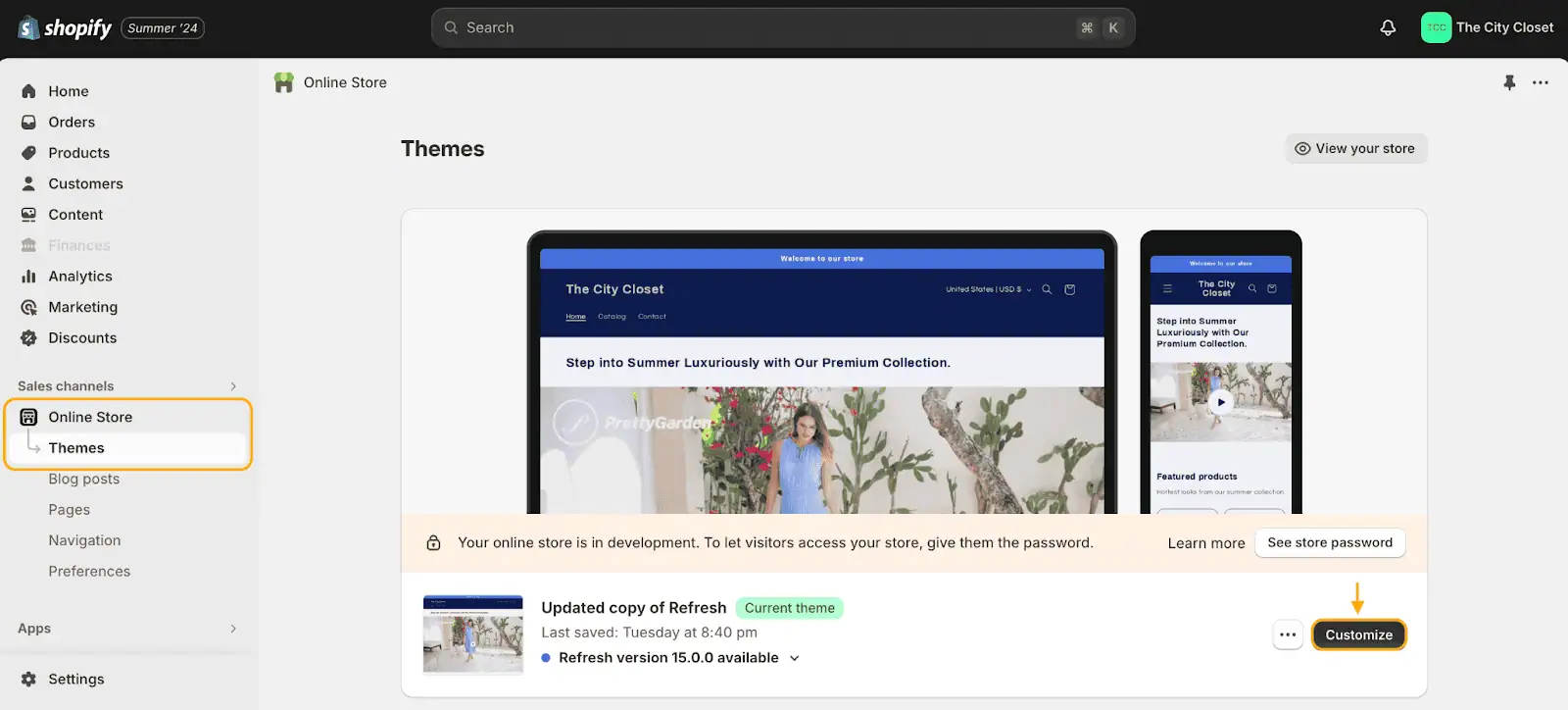Pin the Online Store channel
This screenshot has height=710, width=1568.
coord(1509,82)
